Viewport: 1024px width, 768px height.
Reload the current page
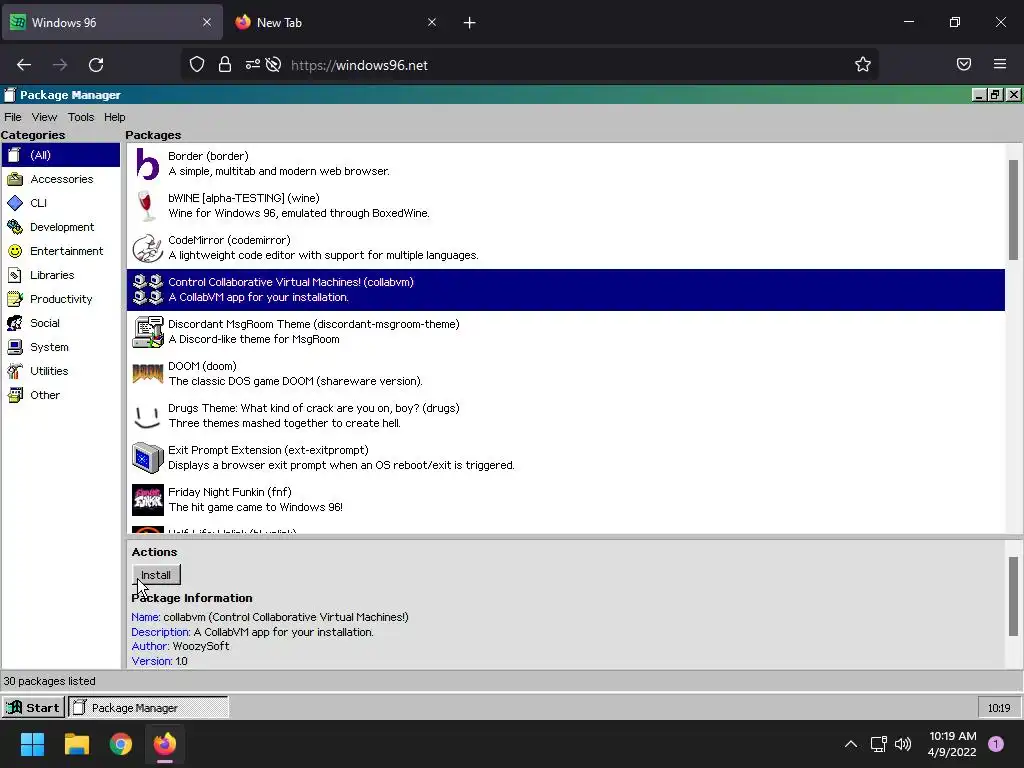(96, 64)
